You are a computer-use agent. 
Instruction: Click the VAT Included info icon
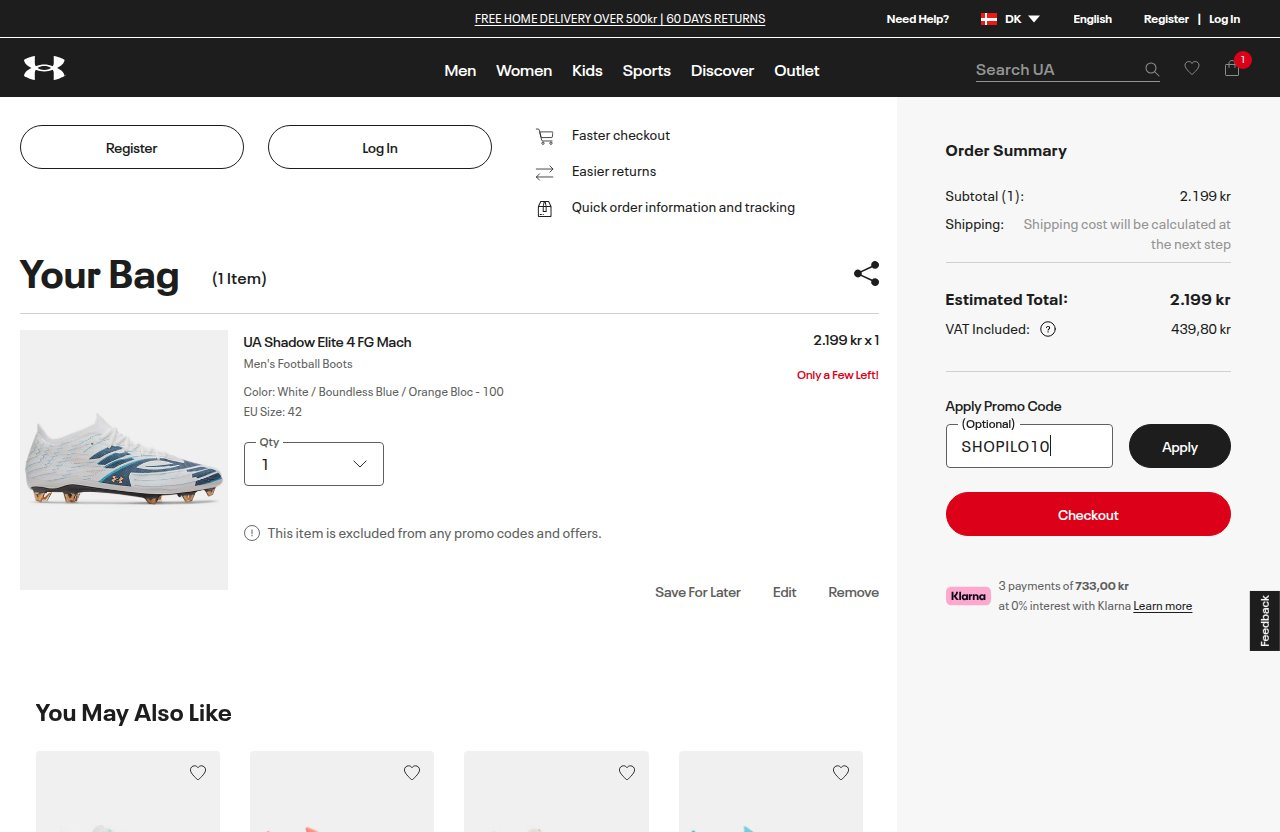click(x=1048, y=329)
